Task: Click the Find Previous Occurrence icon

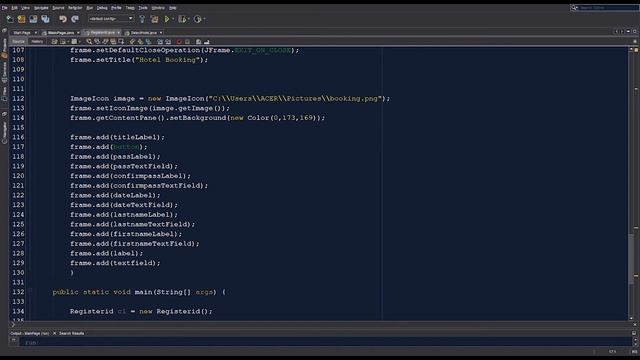Action: 97,41
